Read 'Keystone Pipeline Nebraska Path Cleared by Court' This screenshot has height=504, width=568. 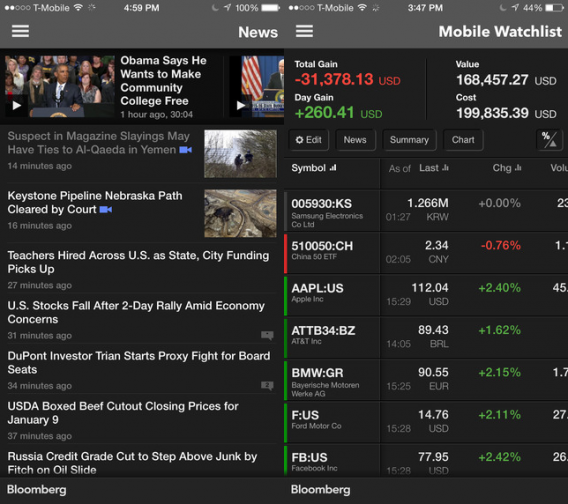pos(95,203)
